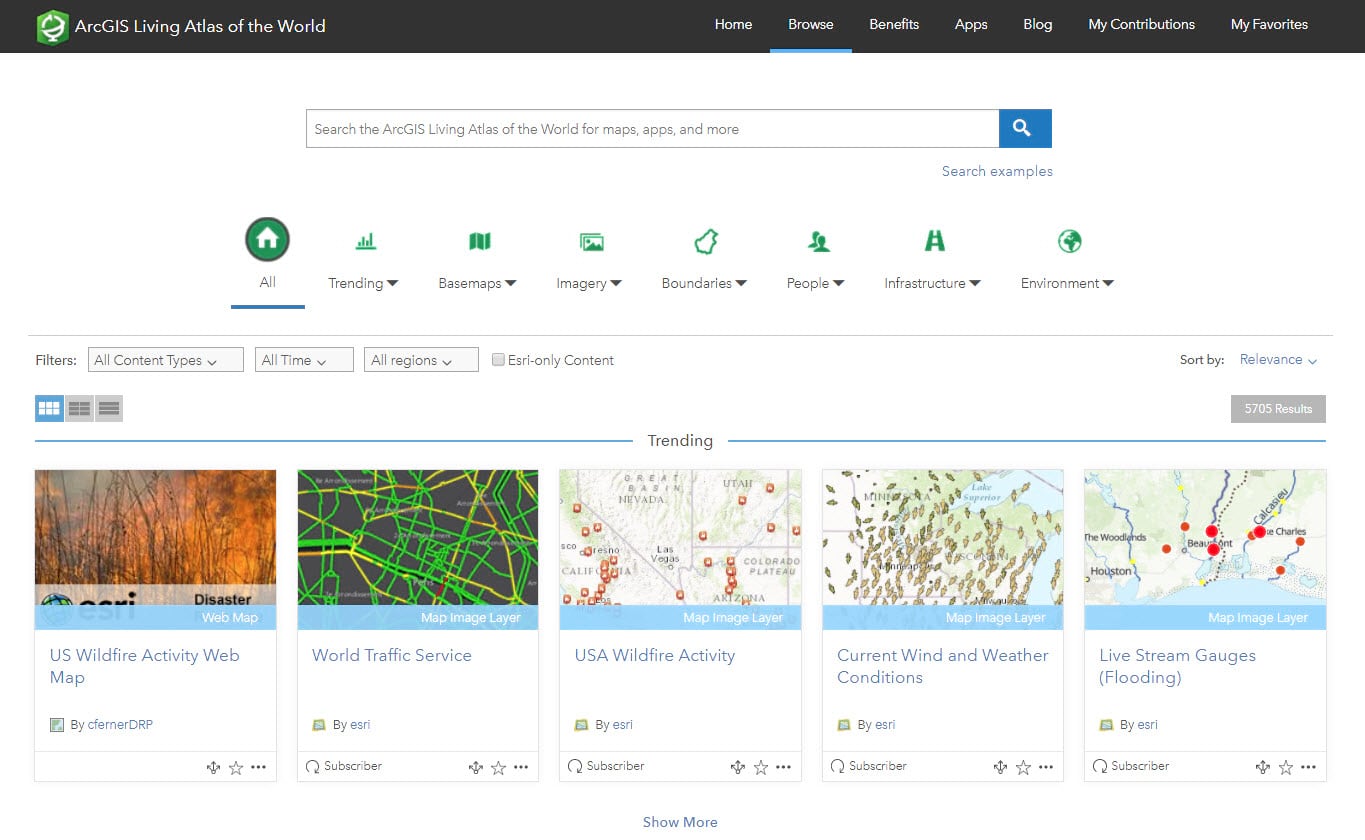Open the Imagery category

(x=591, y=241)
